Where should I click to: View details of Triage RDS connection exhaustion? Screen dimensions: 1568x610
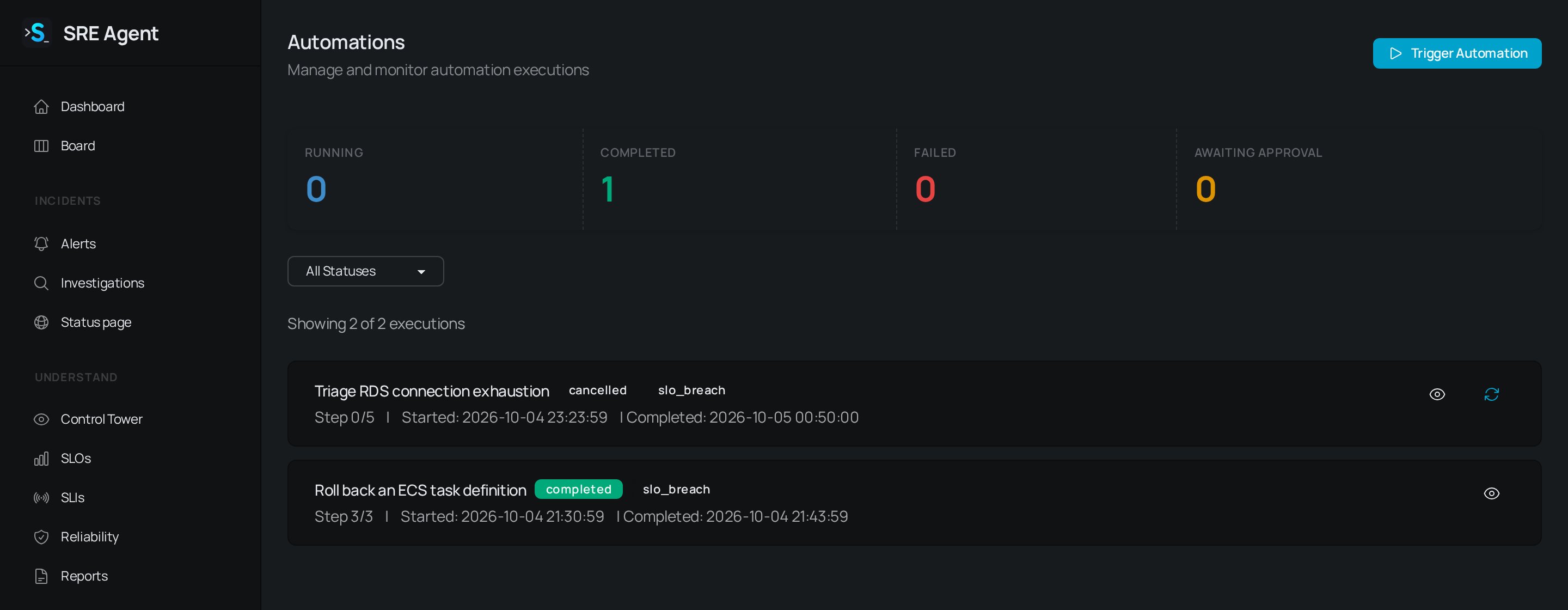point(1437,394)
